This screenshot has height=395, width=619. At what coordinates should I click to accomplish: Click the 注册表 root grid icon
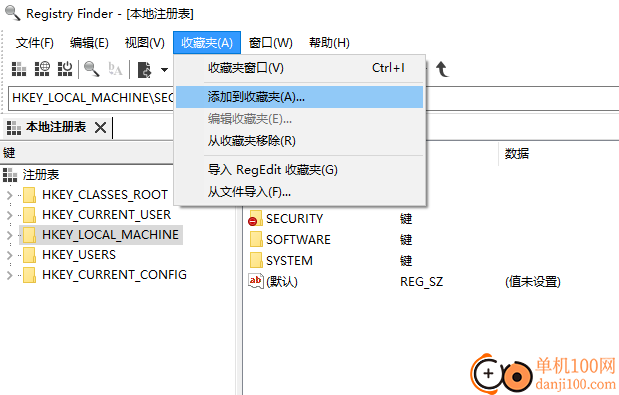point(10,175)
